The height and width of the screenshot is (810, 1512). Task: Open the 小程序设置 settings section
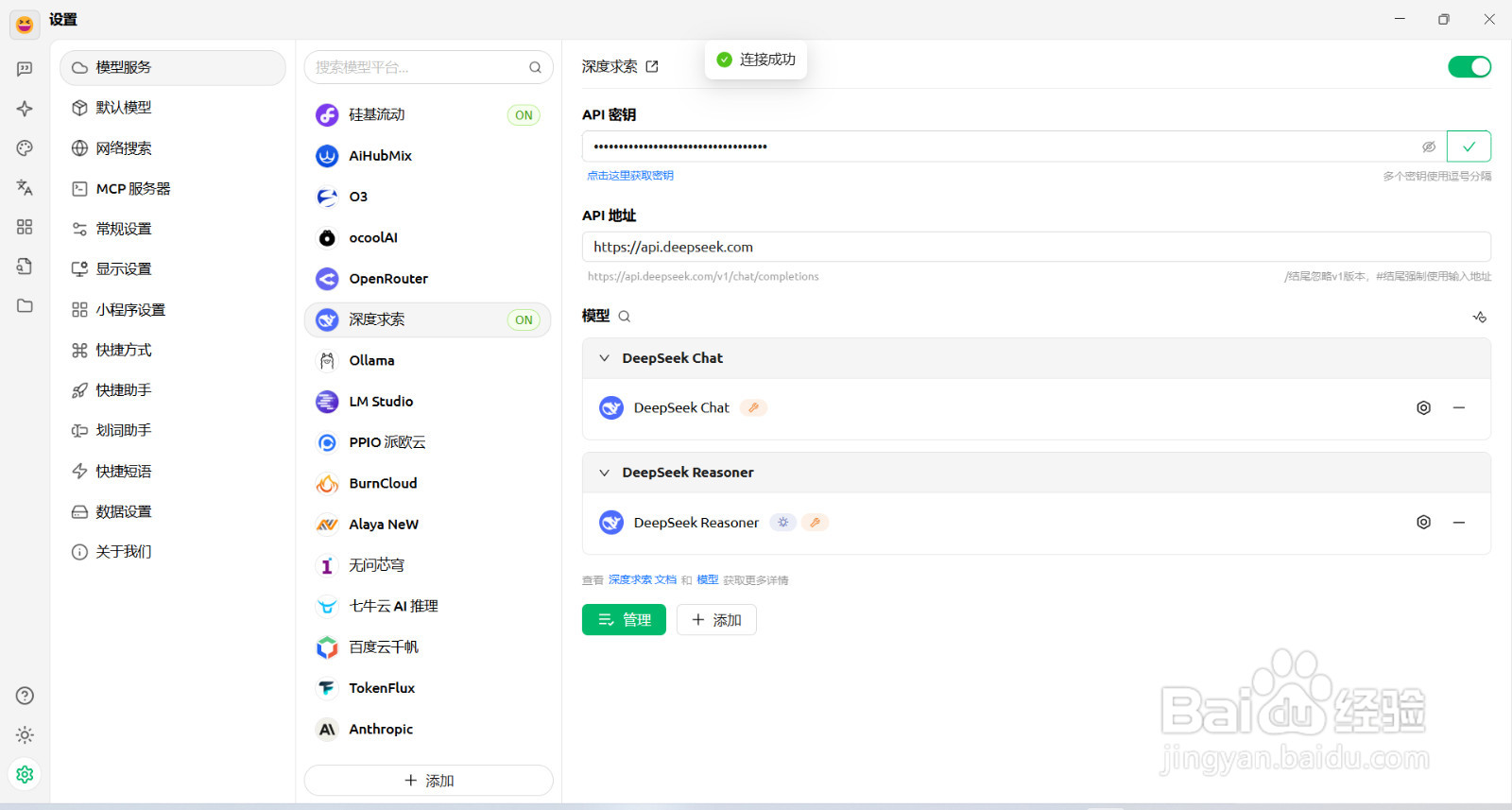click(173, 310)
